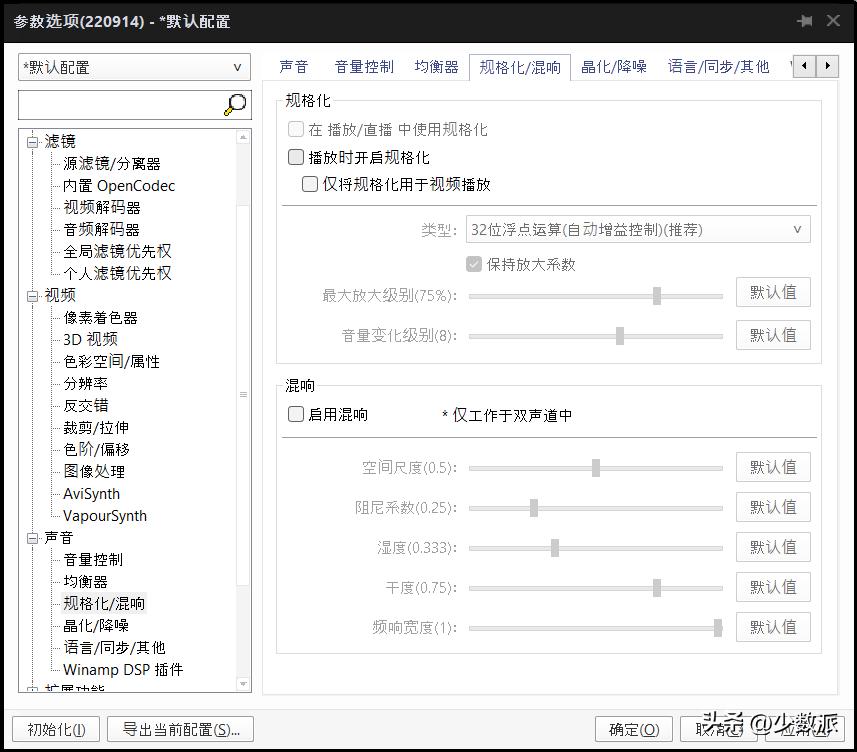Collapse the 声音 tree branch
Image resolution: width=857 pixels, height=752 pixels.
[31, 537]
